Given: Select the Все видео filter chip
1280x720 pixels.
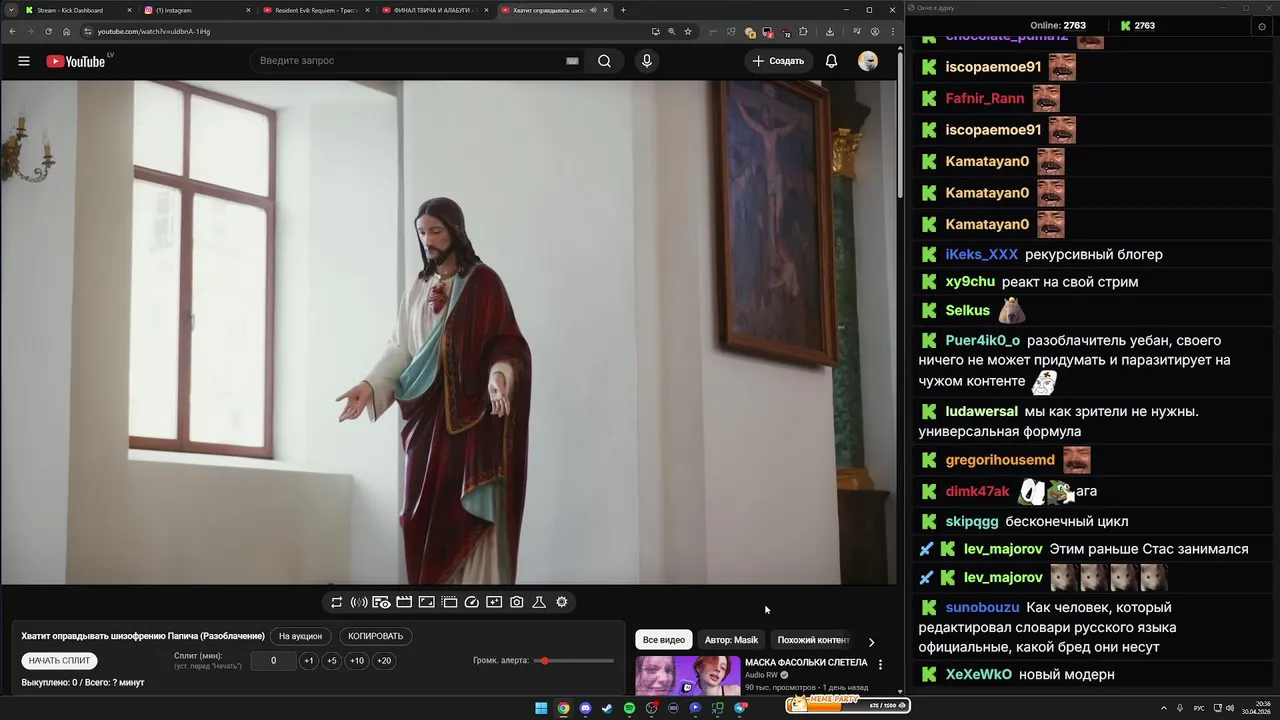Looking at the screenshot, I should pyautogui.click(x=664, y=640).
